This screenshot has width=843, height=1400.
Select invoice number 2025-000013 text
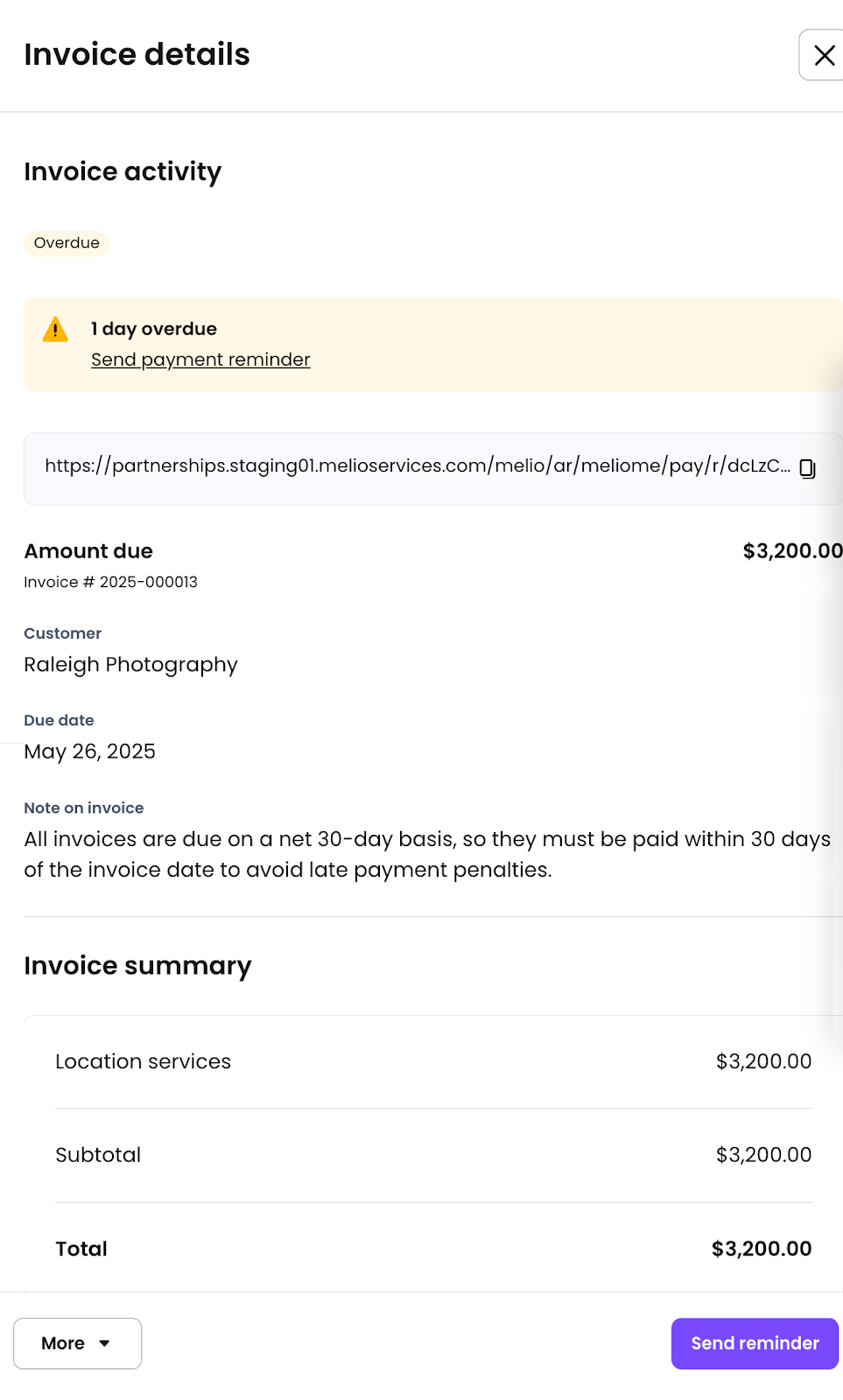[110, 582]
